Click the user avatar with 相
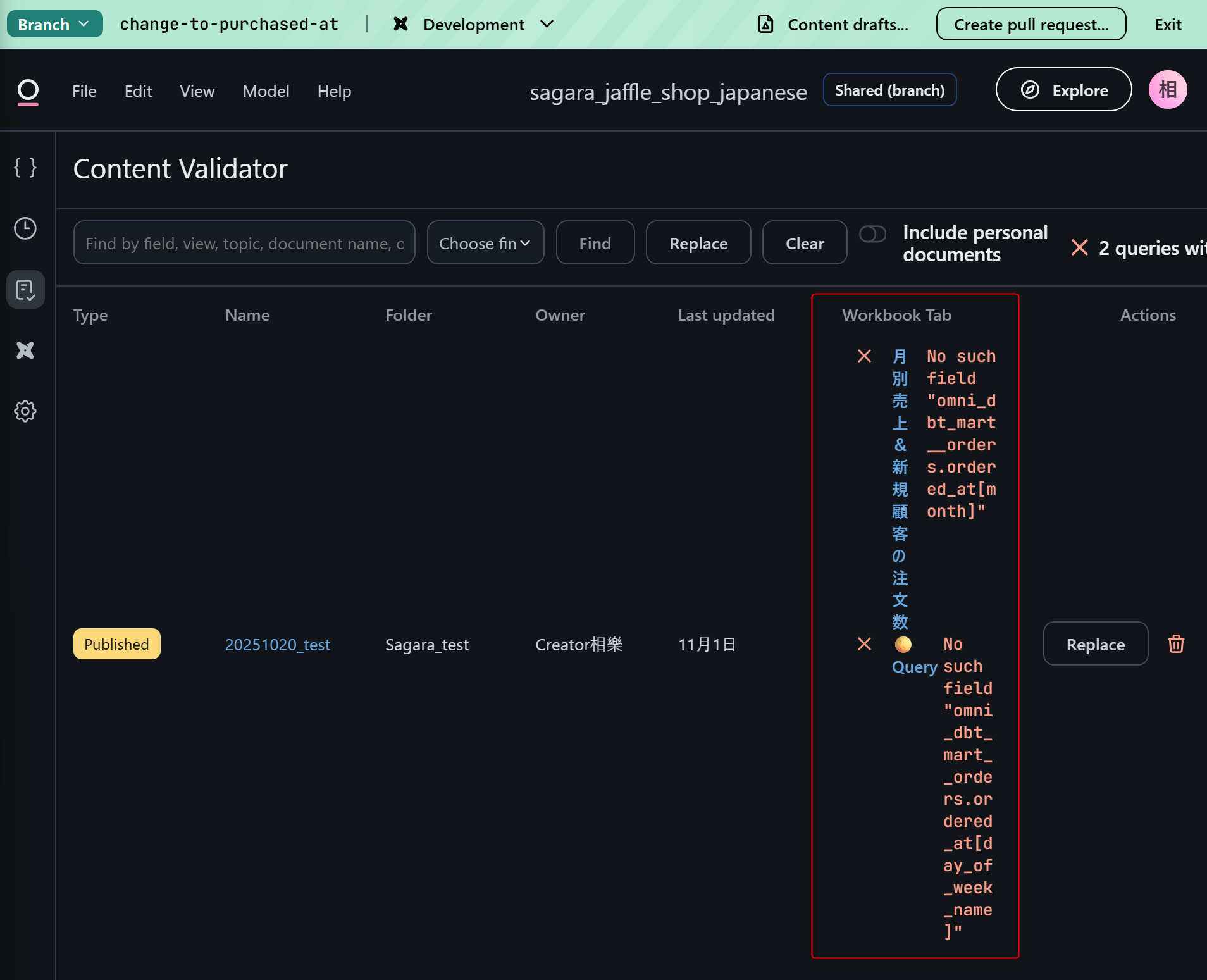 (1167, 90)
